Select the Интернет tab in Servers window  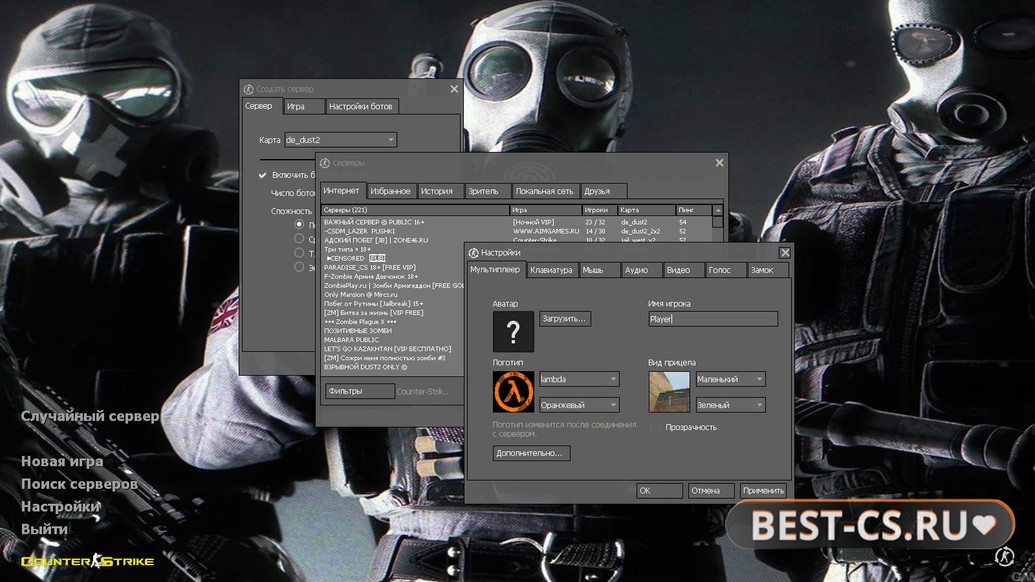(x=341, y=191)
